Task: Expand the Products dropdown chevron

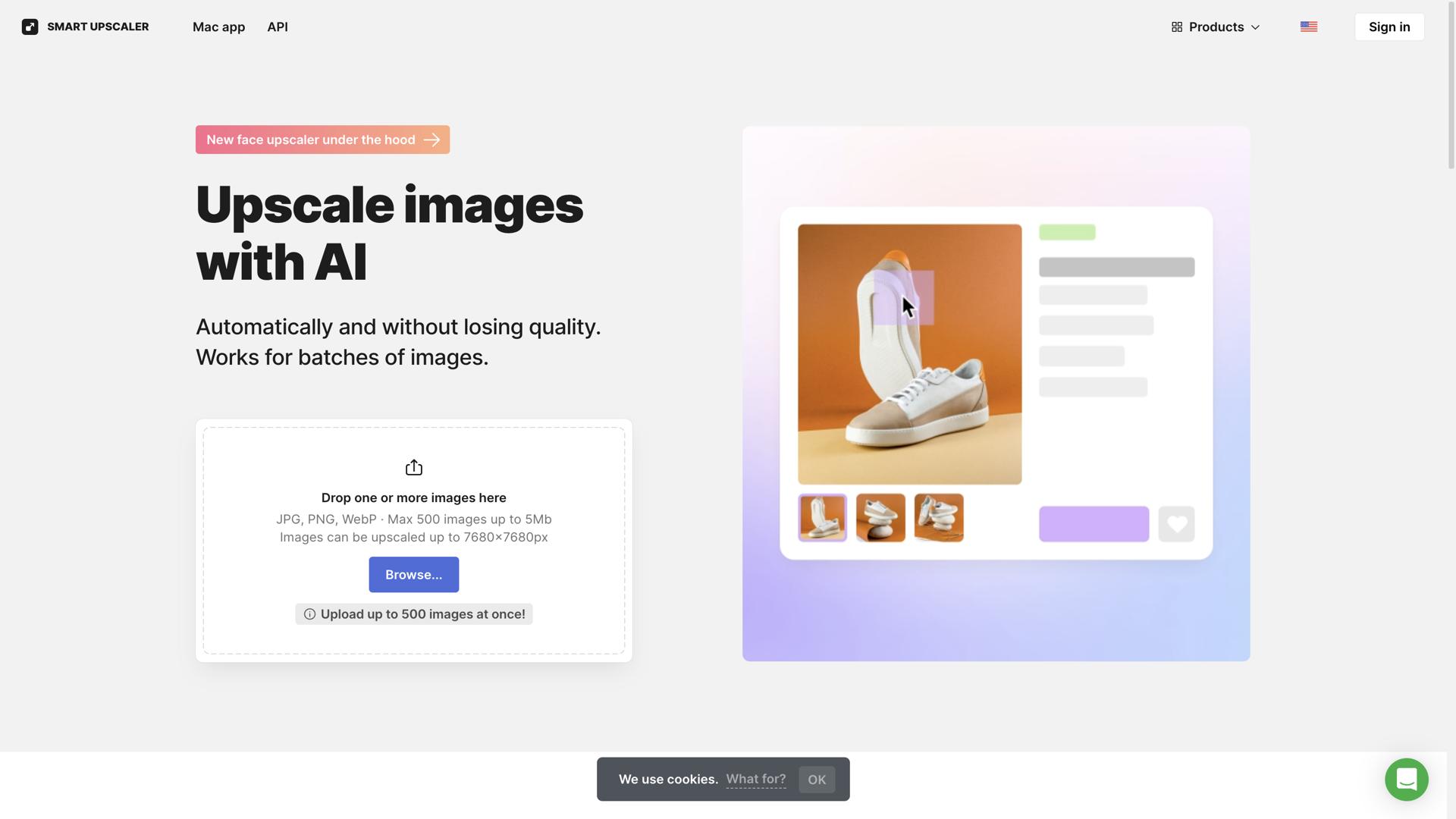Action: pos(1255,28)
